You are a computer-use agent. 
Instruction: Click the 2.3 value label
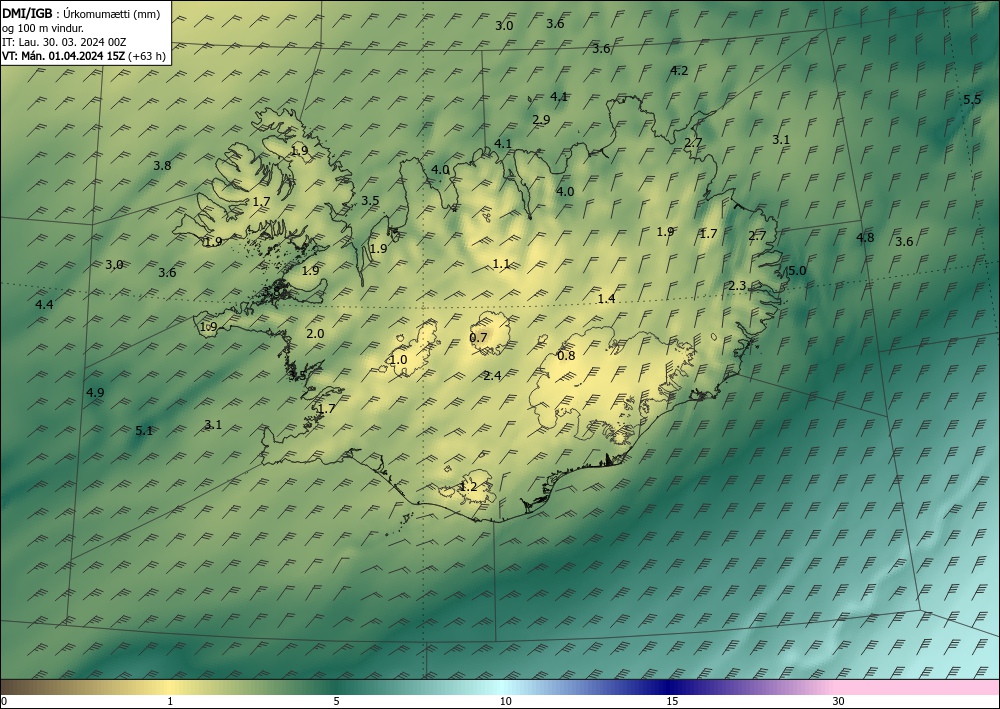[737, 286]
